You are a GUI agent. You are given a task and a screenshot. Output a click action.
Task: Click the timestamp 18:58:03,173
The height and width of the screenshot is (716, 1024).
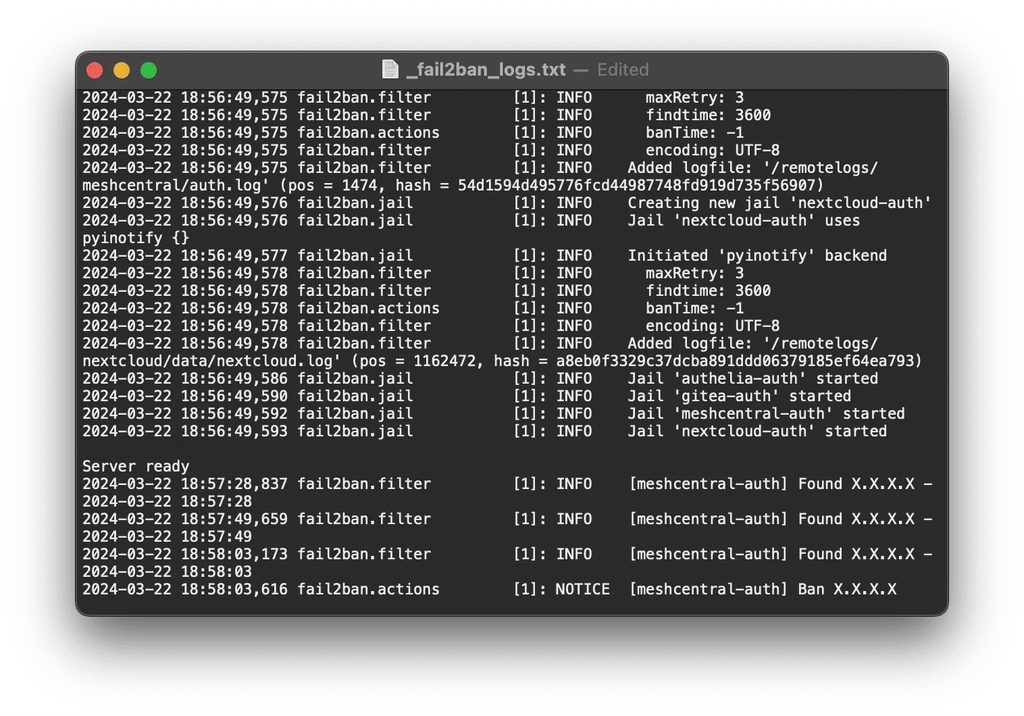(x=234, y=554)
